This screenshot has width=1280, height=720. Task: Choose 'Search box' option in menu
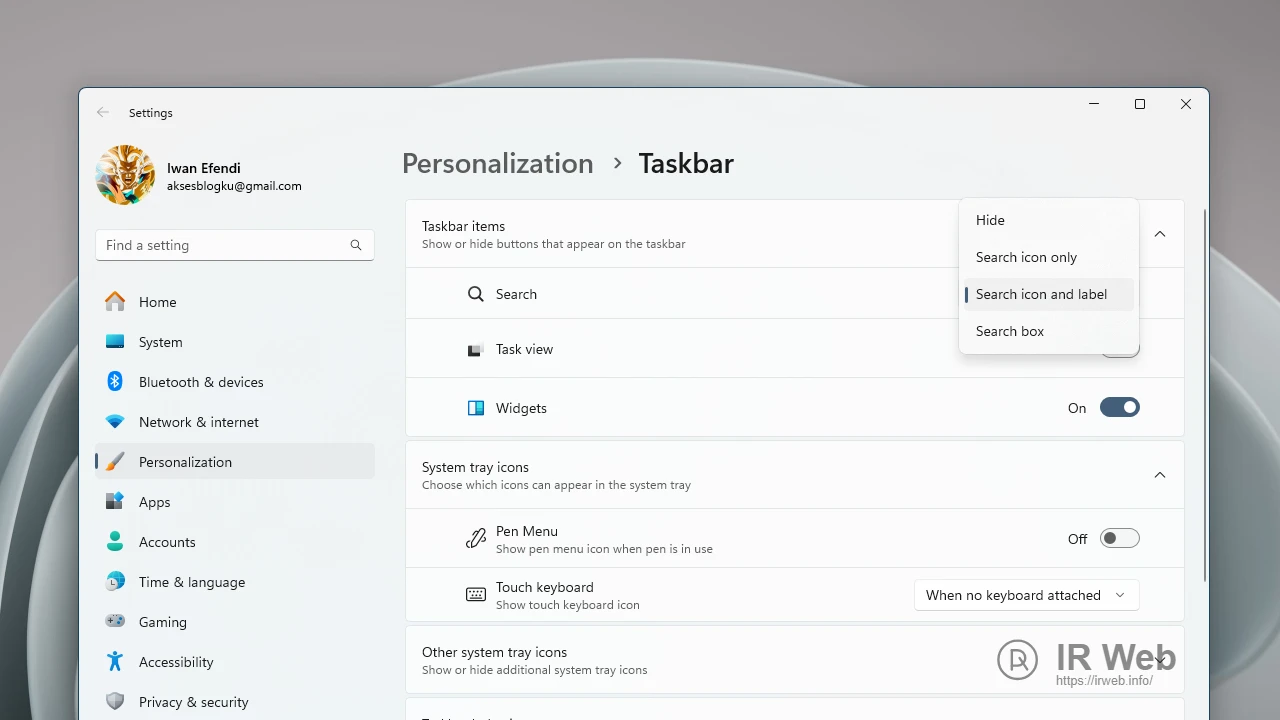point(1010,331)
